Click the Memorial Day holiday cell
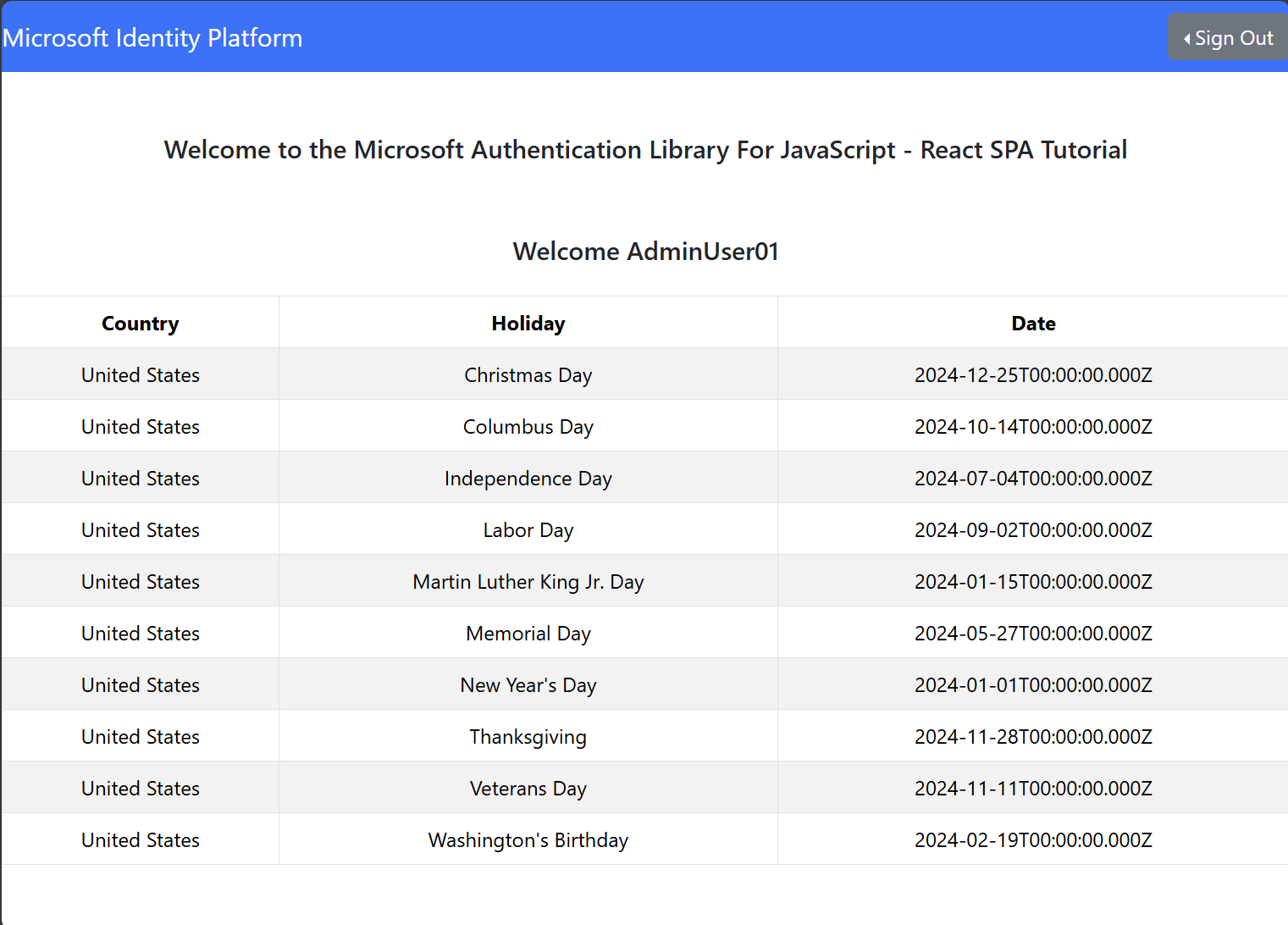The image size is (1288, 925). [x=528, y=634]
